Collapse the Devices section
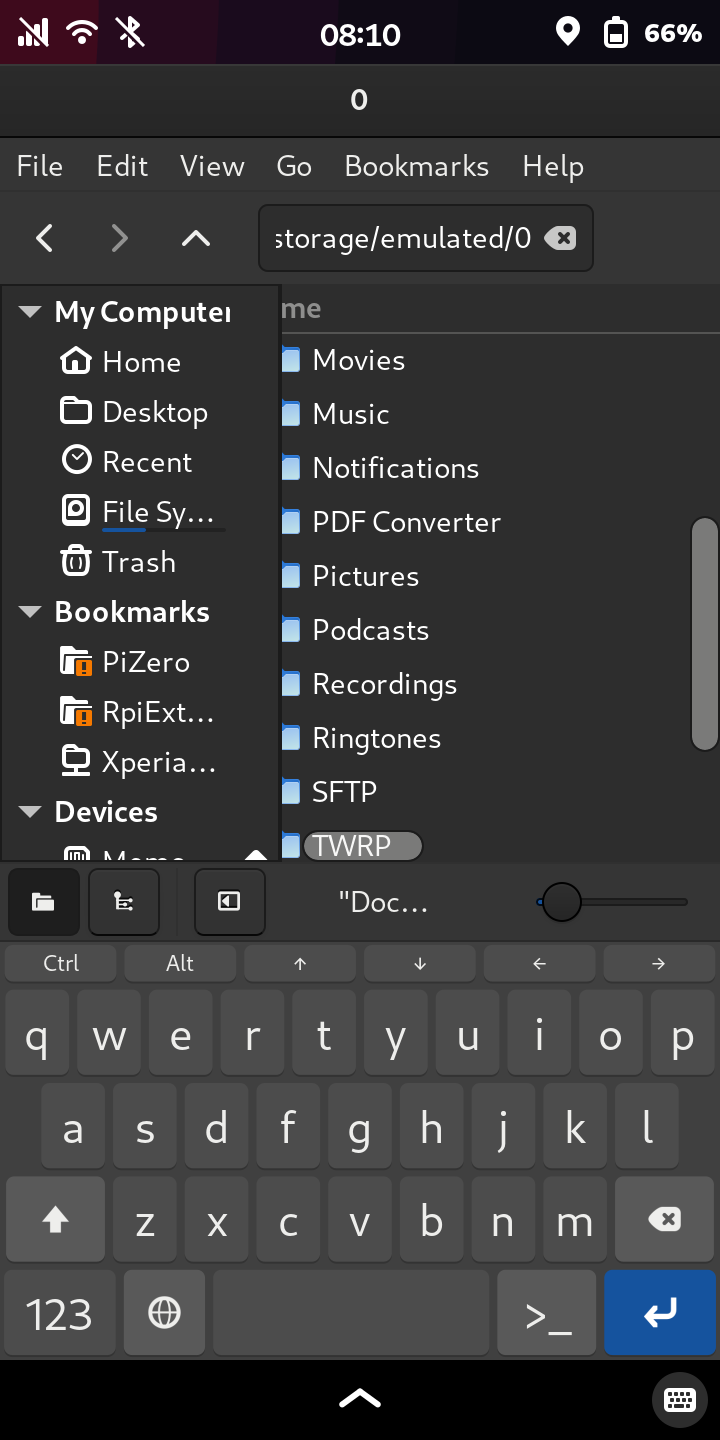Screen dimensions: 720x1440 click(30, 812)
